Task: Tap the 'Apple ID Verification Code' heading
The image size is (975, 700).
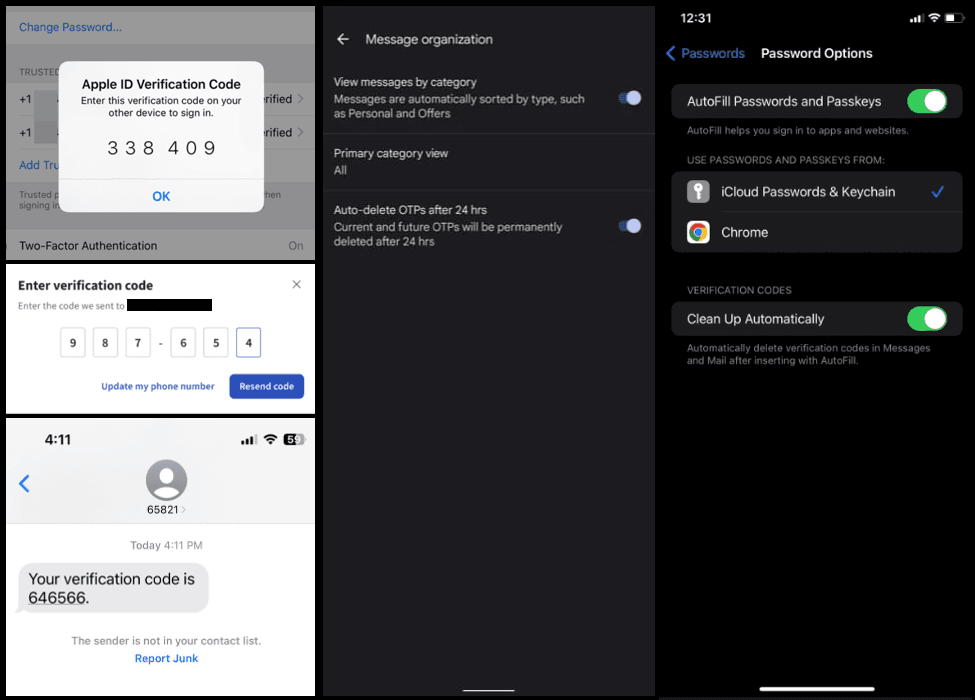Action: pos(161,84)
